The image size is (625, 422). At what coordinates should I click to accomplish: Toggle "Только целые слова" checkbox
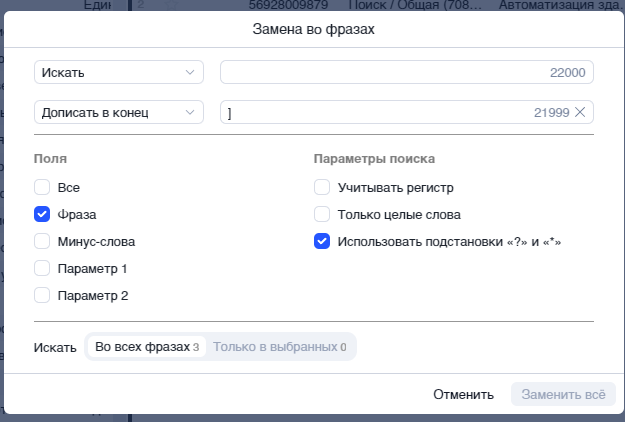(322, 214)
